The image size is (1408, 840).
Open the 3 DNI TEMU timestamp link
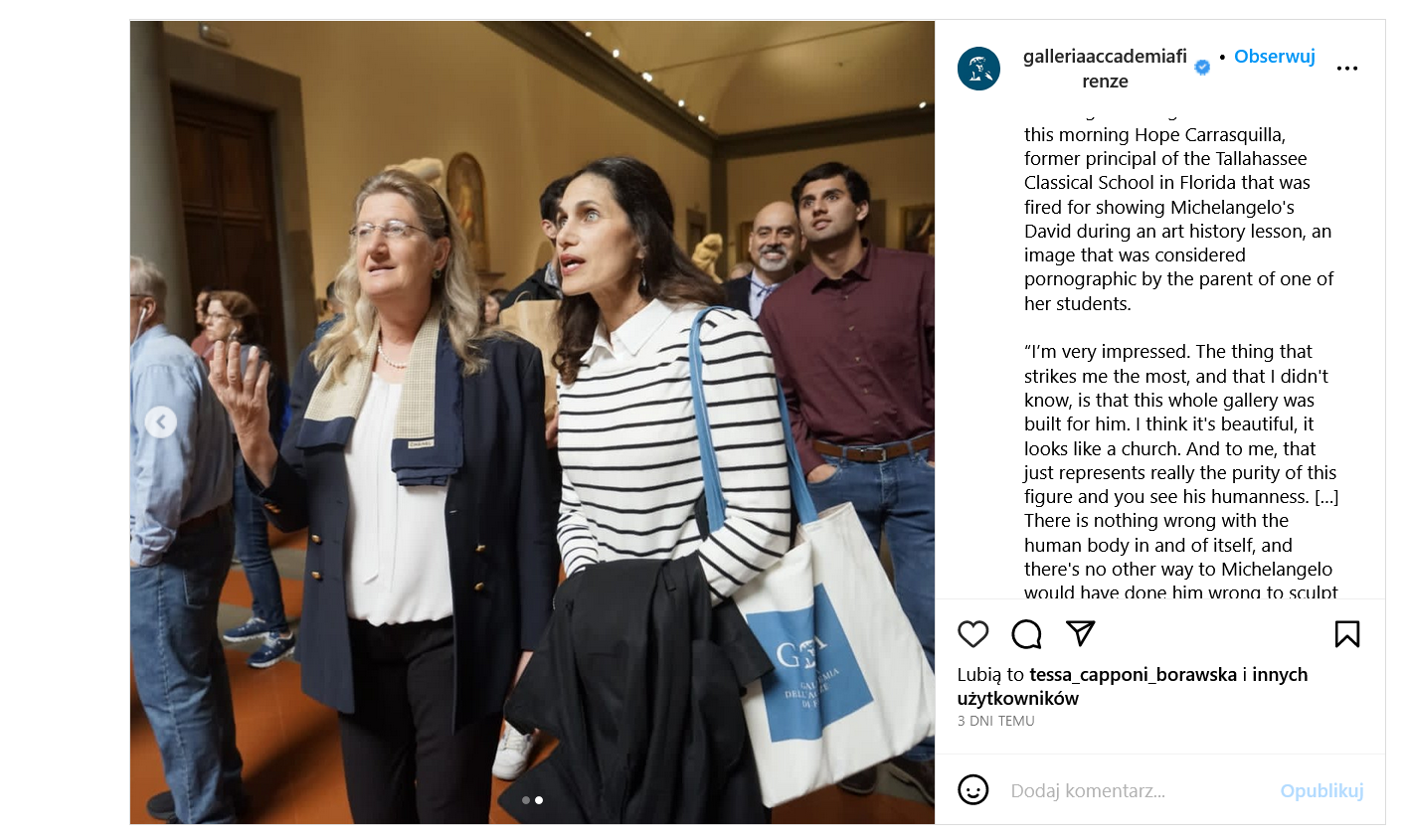pyautogui.click(x=995, y=722)
